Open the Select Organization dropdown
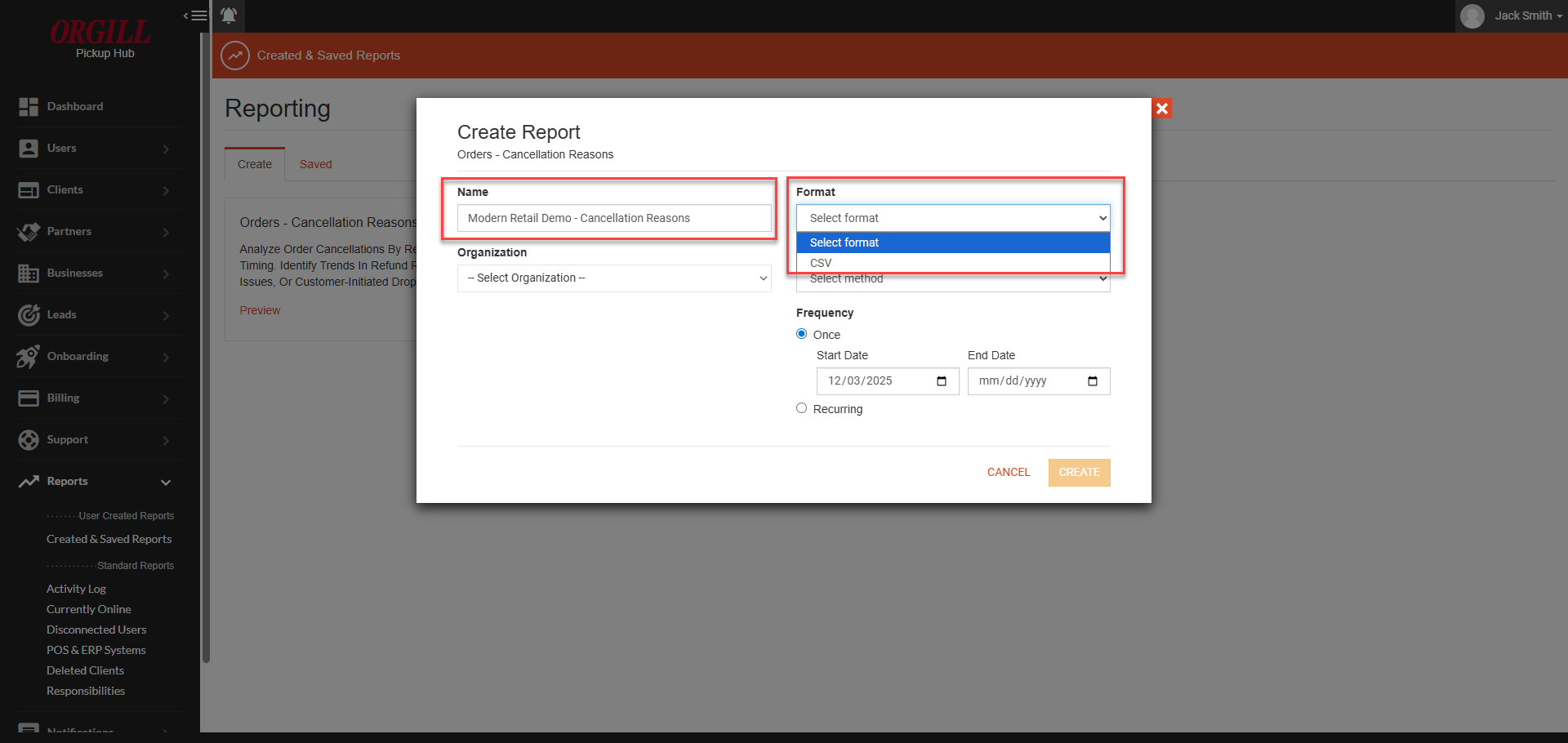Viewport: 1568px width, 743px height. point(614,278)
